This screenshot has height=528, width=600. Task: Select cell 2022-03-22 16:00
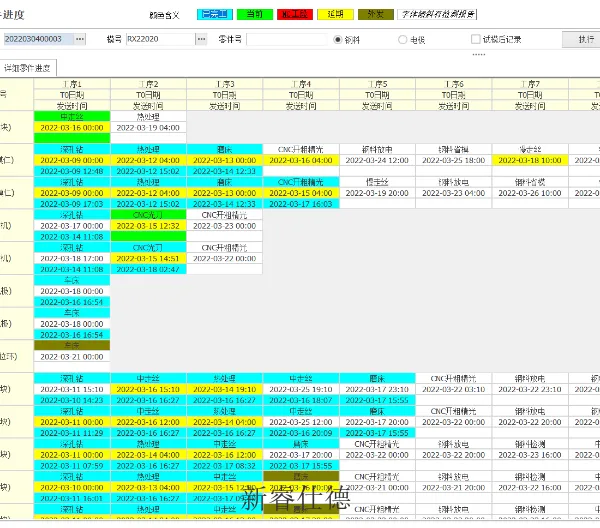[530, 487]
